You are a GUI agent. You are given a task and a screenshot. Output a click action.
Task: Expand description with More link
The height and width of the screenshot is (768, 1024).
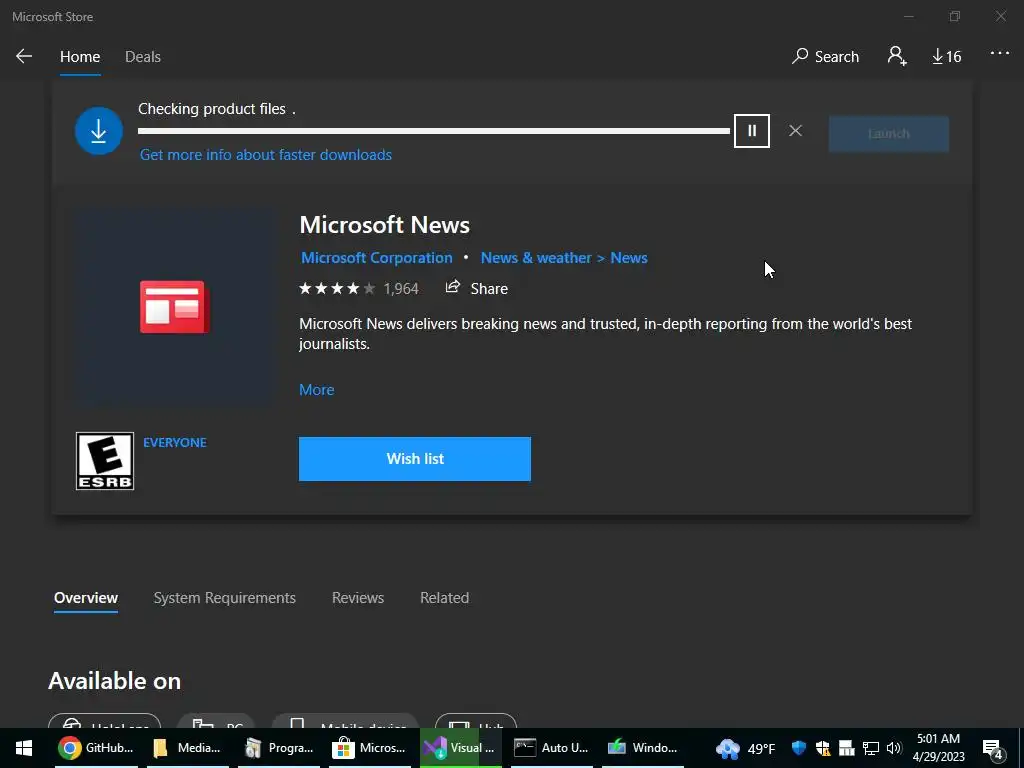[317, 389]
